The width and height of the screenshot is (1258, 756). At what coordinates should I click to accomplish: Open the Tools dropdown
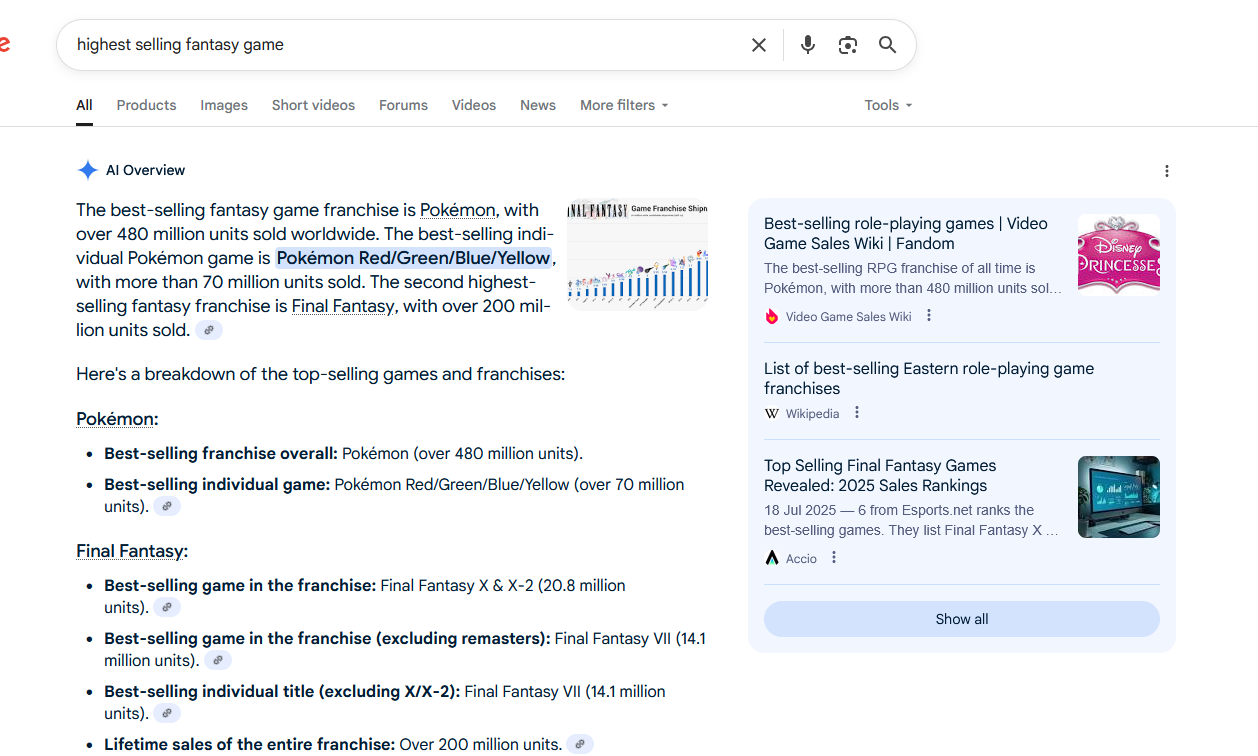889,105
